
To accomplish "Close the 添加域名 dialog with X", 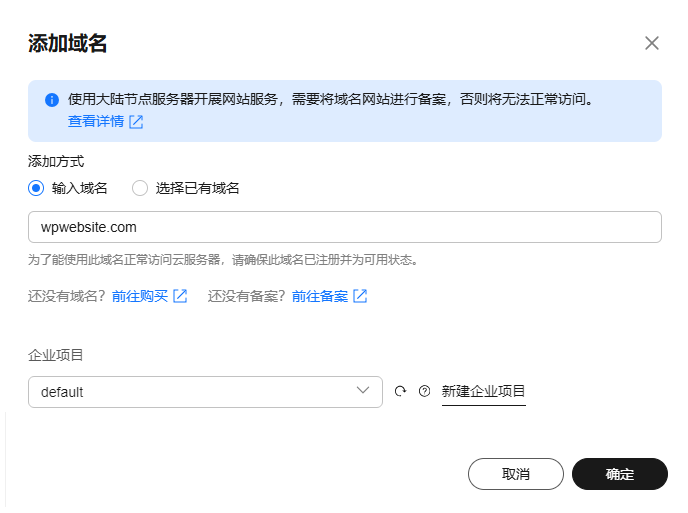I will (652, 43).
